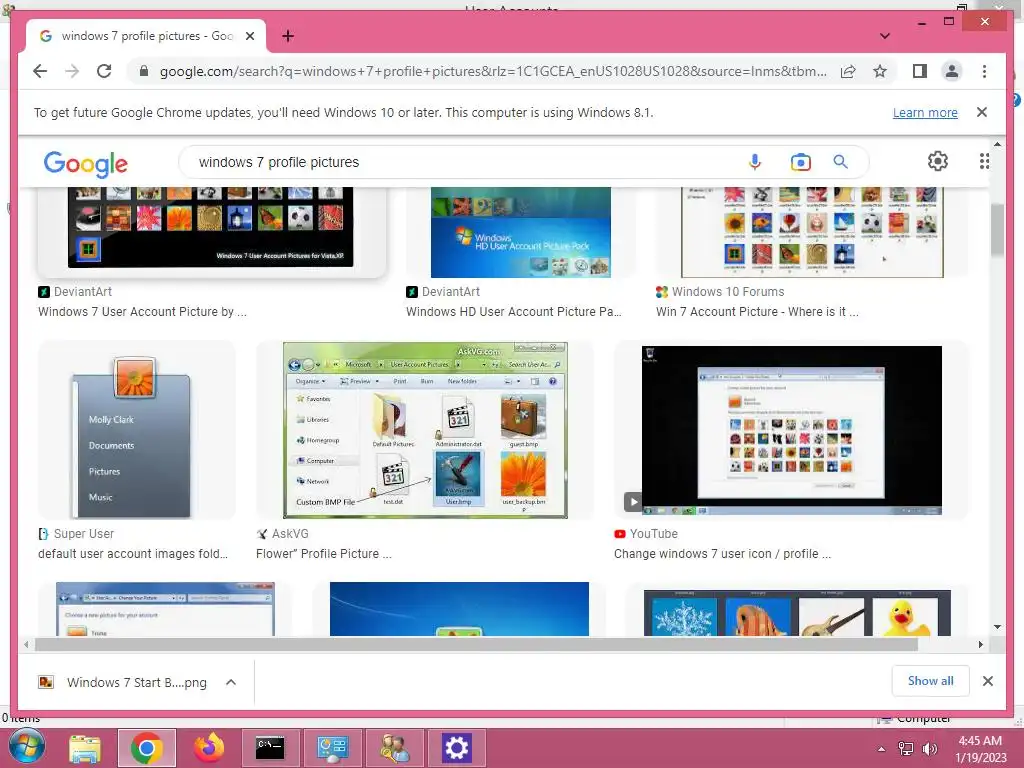Image resolution: width=1024 pixels, height=768 pixels.
Task: Click the magnifier search button
Action: (840, 162)
